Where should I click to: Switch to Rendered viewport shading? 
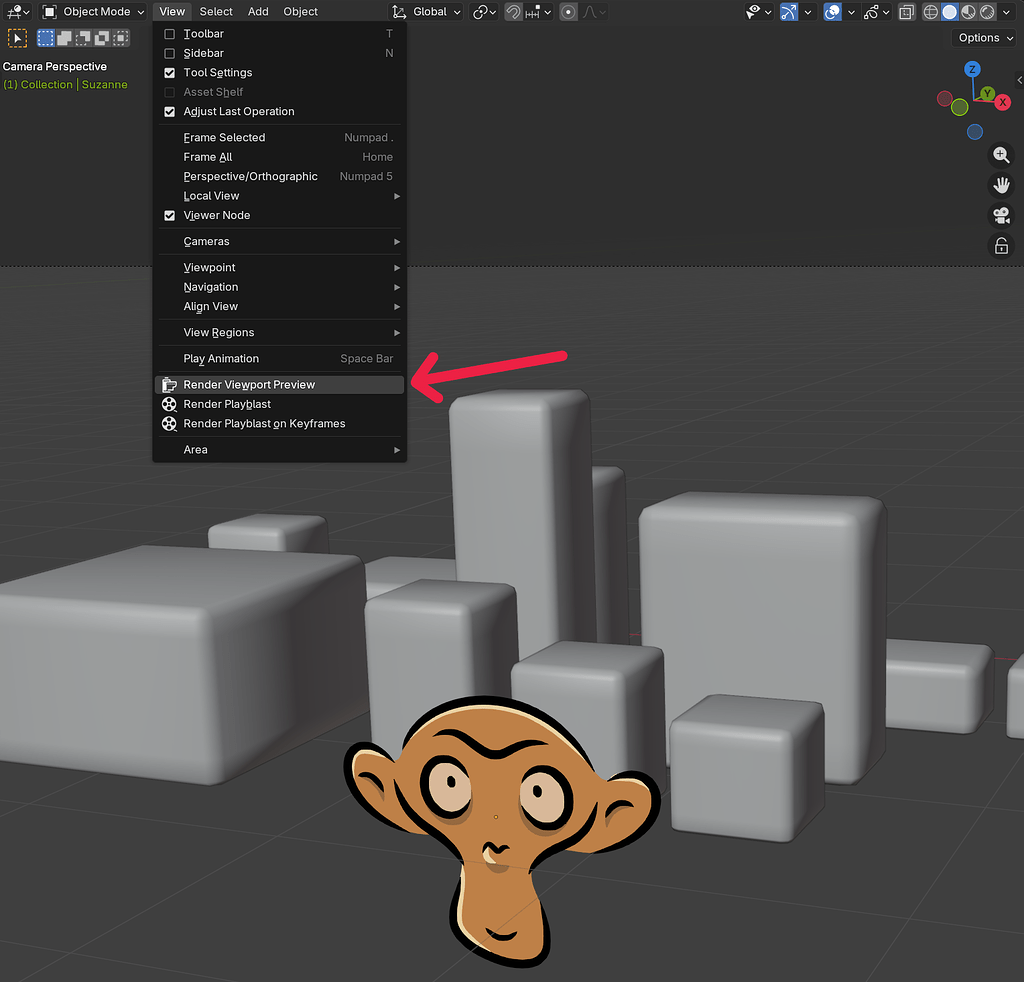987,12
